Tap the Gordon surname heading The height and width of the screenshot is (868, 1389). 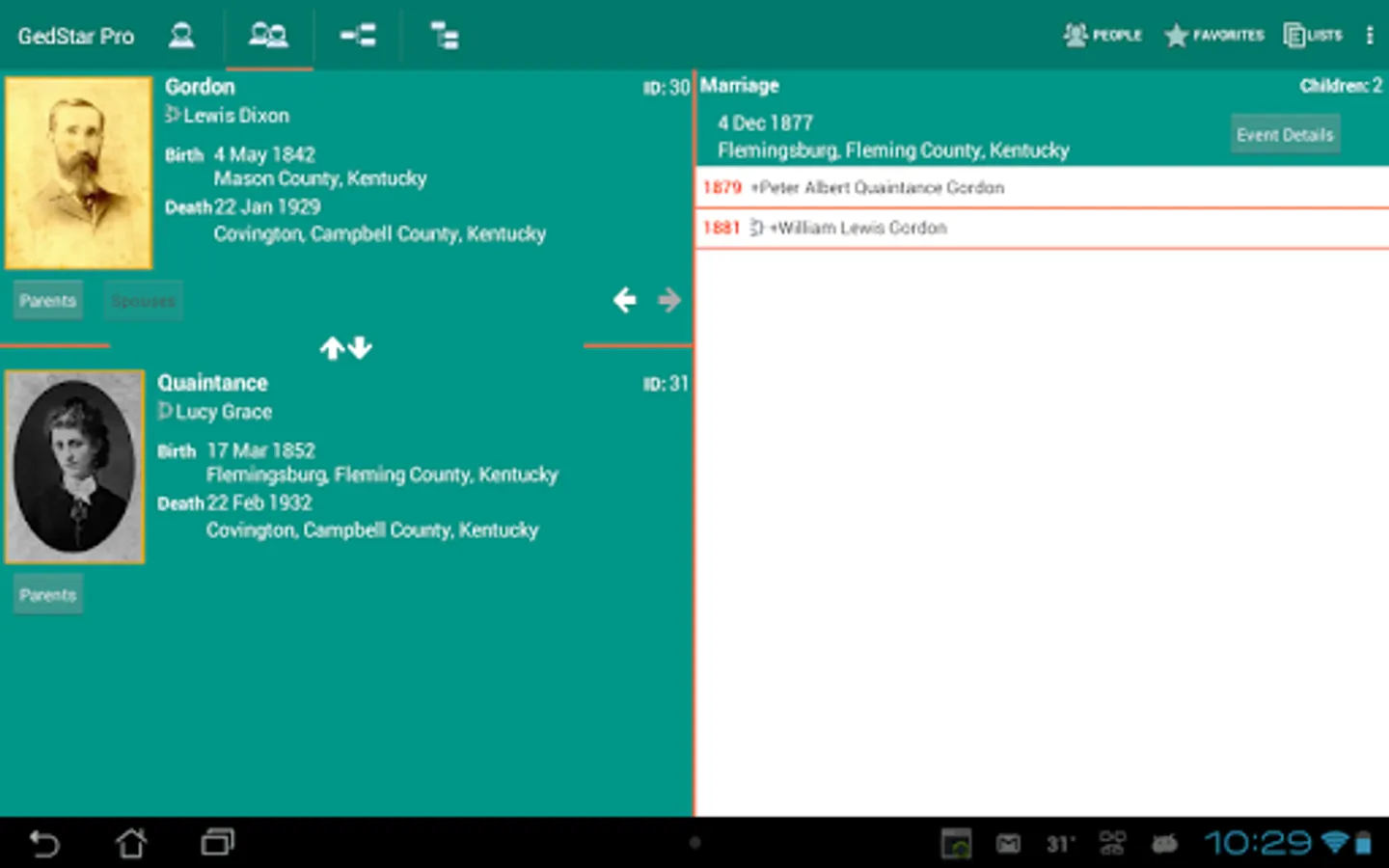click(200, 87)
